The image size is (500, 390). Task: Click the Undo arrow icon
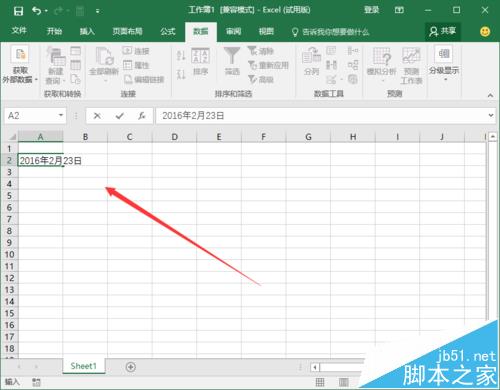click(x=36, y=11)
